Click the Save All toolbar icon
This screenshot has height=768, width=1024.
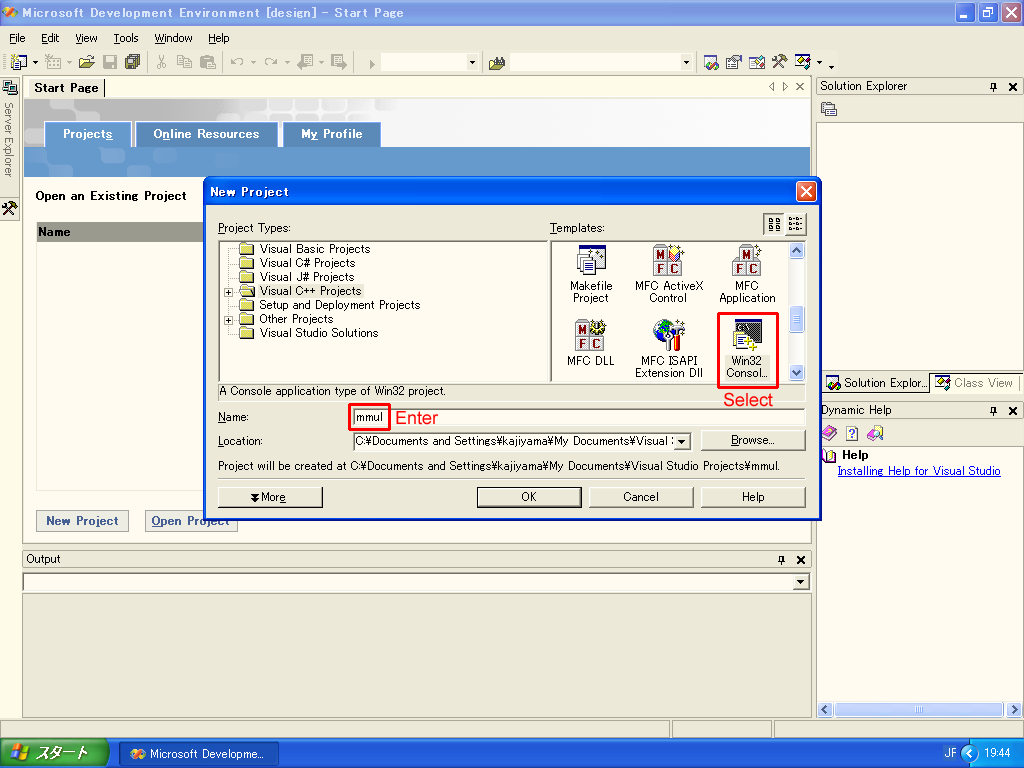click(133, 62)
